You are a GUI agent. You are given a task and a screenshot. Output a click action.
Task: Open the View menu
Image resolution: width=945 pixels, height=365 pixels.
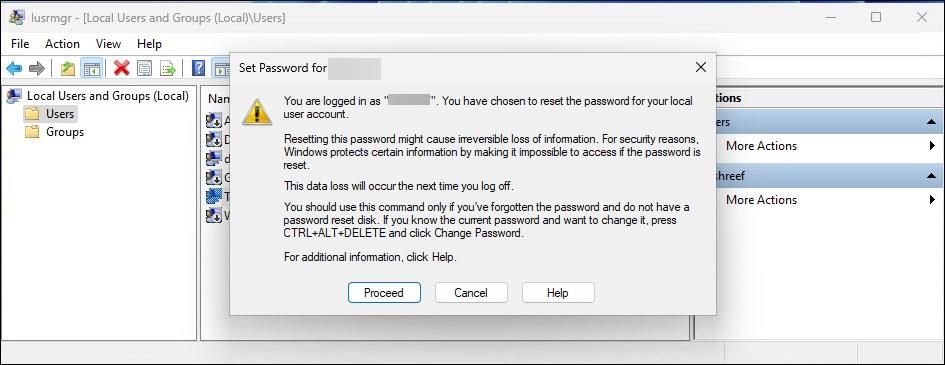pos(108,44)
